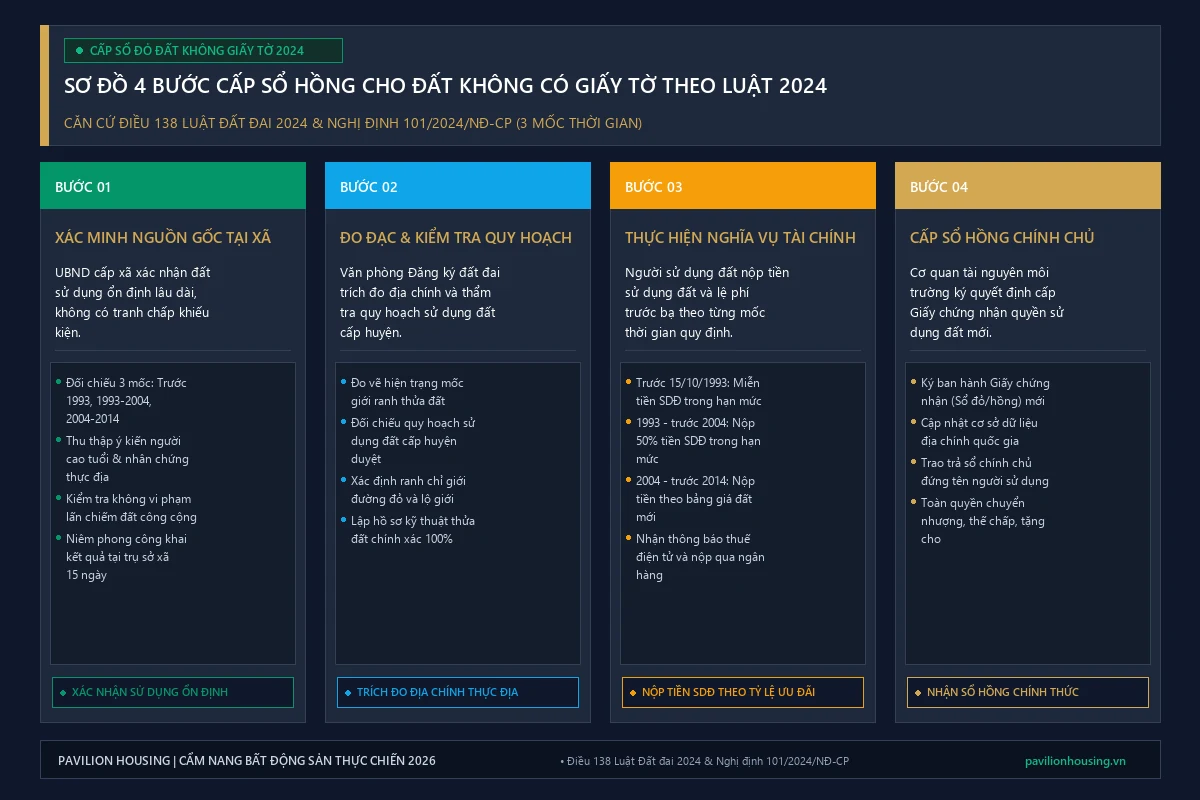1200x800 pixels.
Task: Click the 'BƯỚC 04' gold header
Action: tap(1028, 186)
